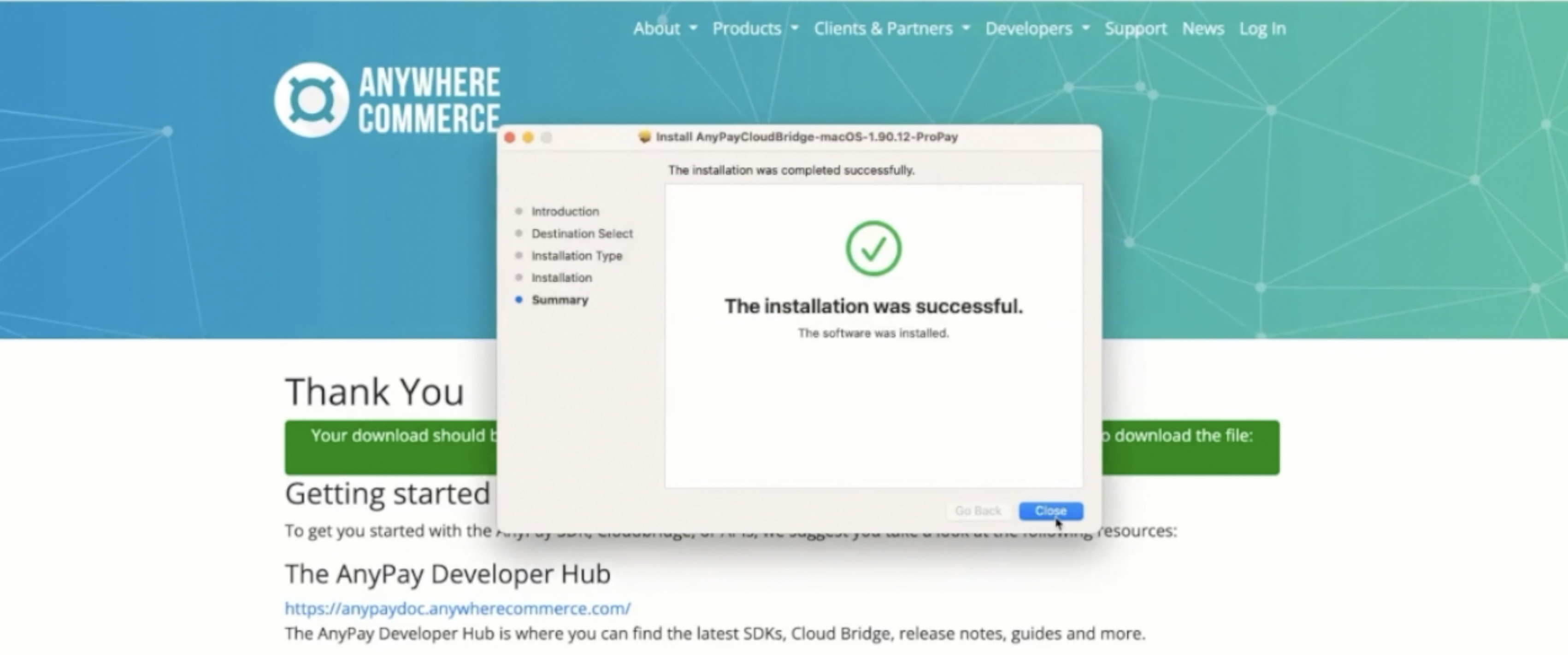Click the yellow minimize window button
Viewport: 1568px width, 655px height.
[528, 137]
